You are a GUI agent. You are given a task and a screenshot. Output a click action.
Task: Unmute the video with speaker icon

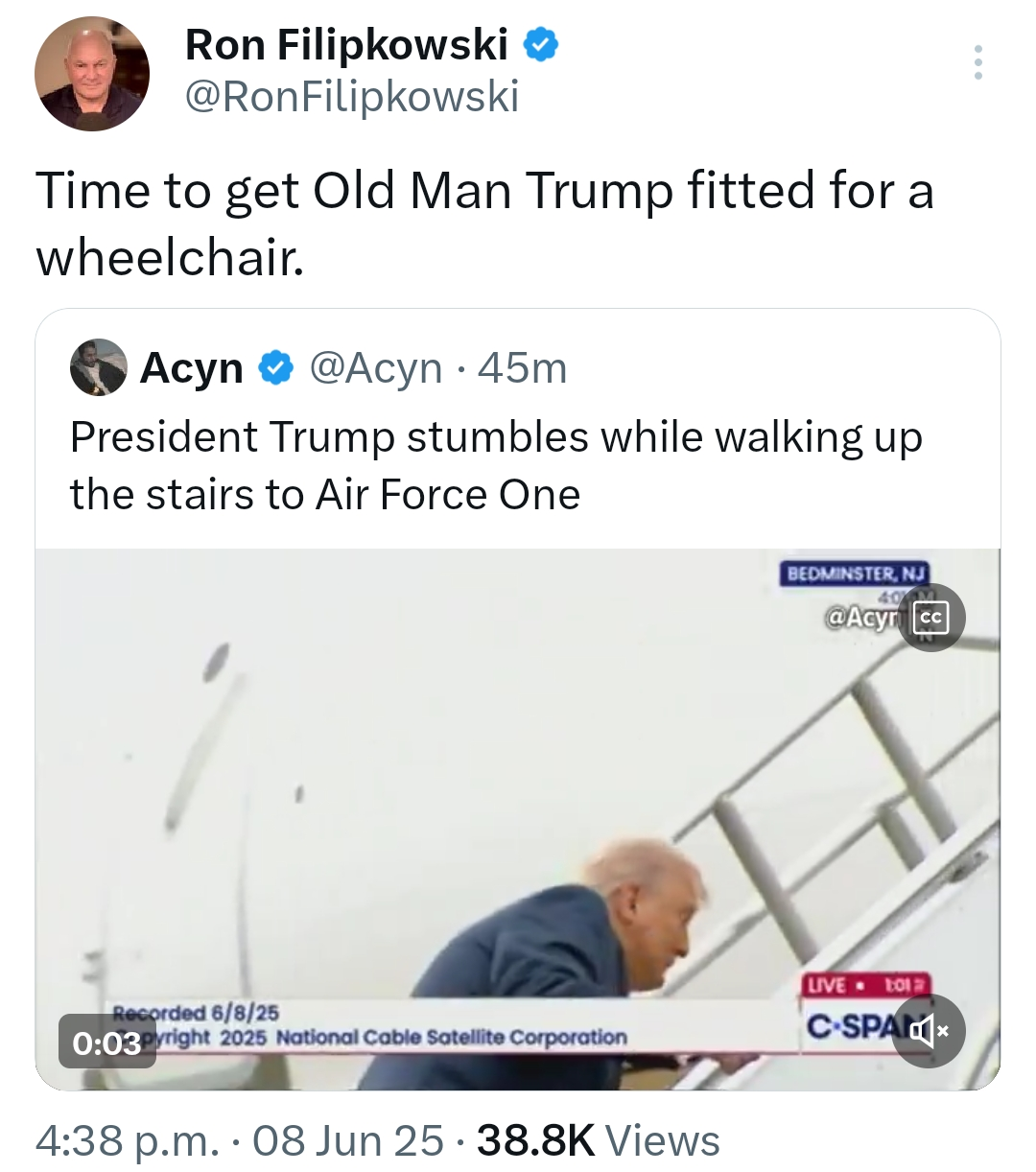point(929,1029)
